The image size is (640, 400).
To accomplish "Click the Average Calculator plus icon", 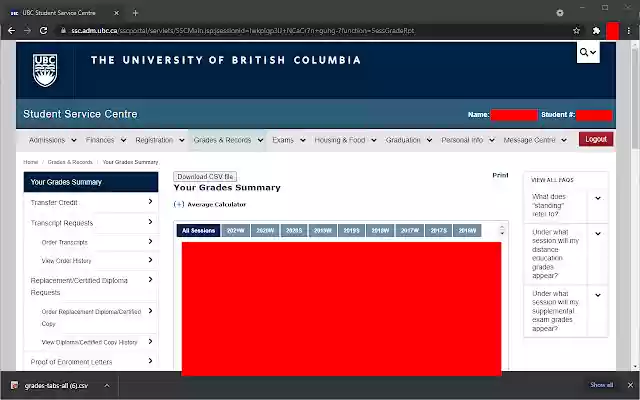I will (x=179, y=204).
